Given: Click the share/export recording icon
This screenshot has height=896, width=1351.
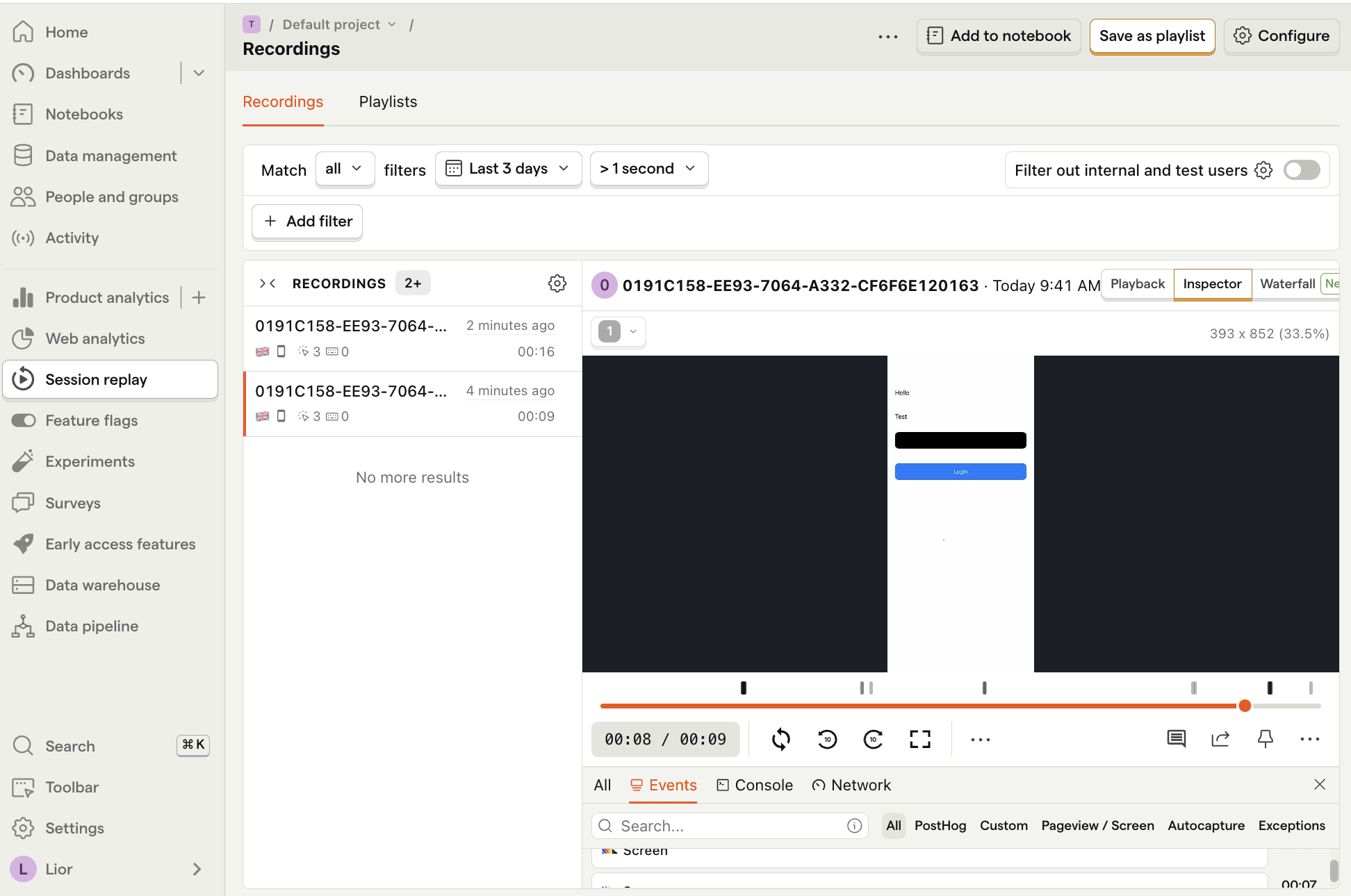Looking at the screenshot, I should coord(1221,738).
